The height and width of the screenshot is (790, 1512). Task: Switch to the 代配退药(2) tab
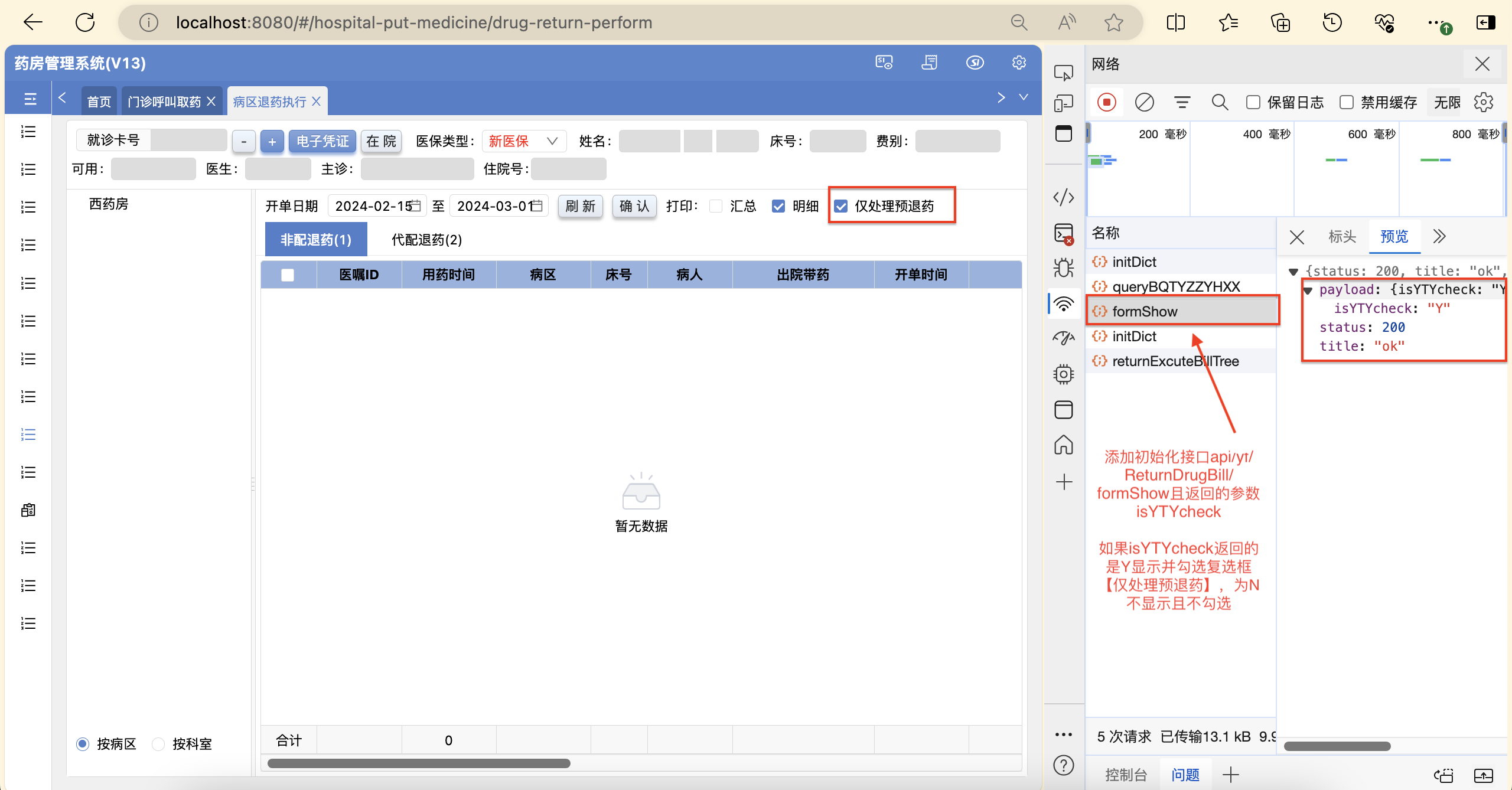(426, 240)
